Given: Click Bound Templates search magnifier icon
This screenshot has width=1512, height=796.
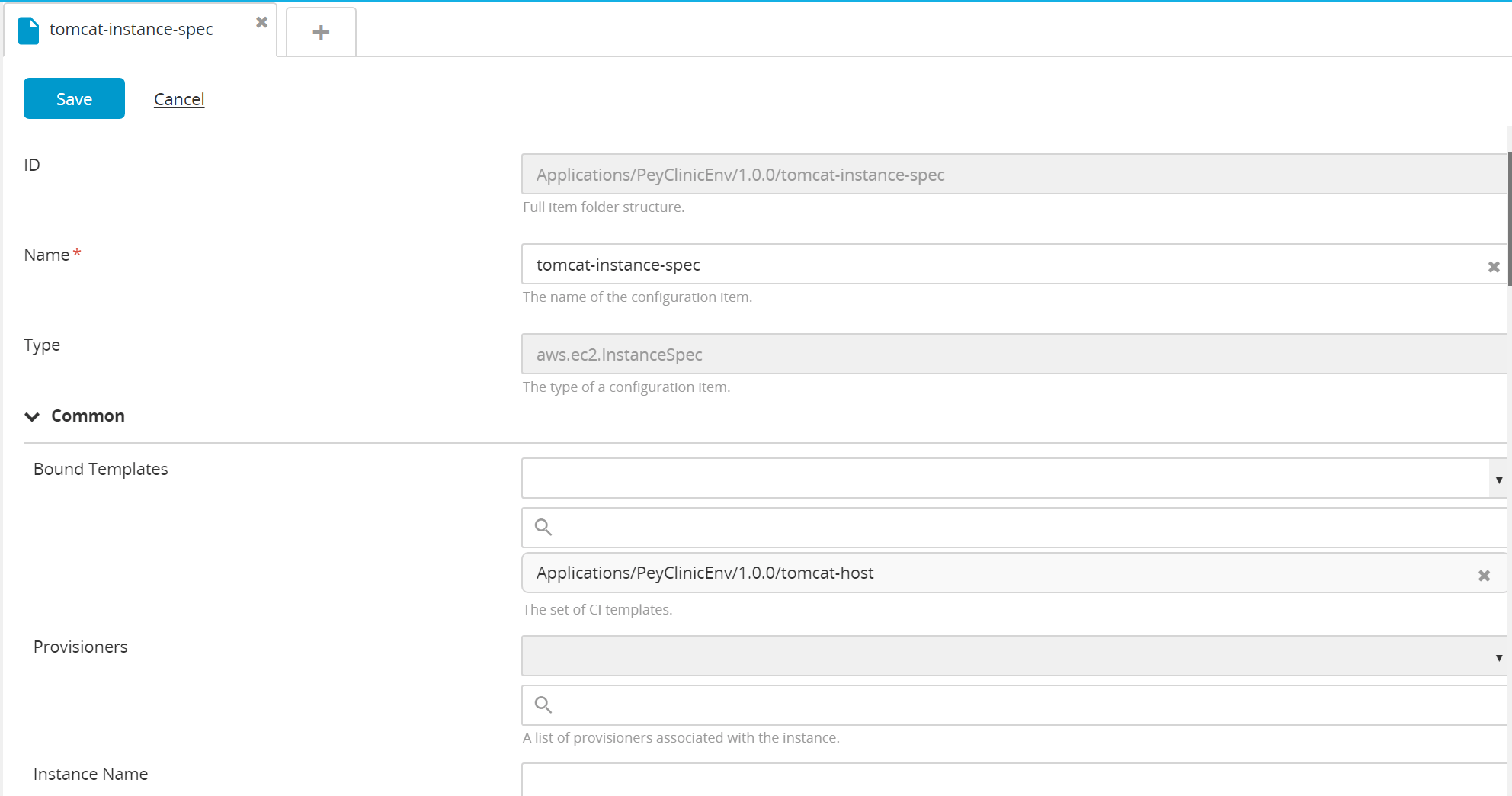Looking at the screenshot, I should click(543, 527).
